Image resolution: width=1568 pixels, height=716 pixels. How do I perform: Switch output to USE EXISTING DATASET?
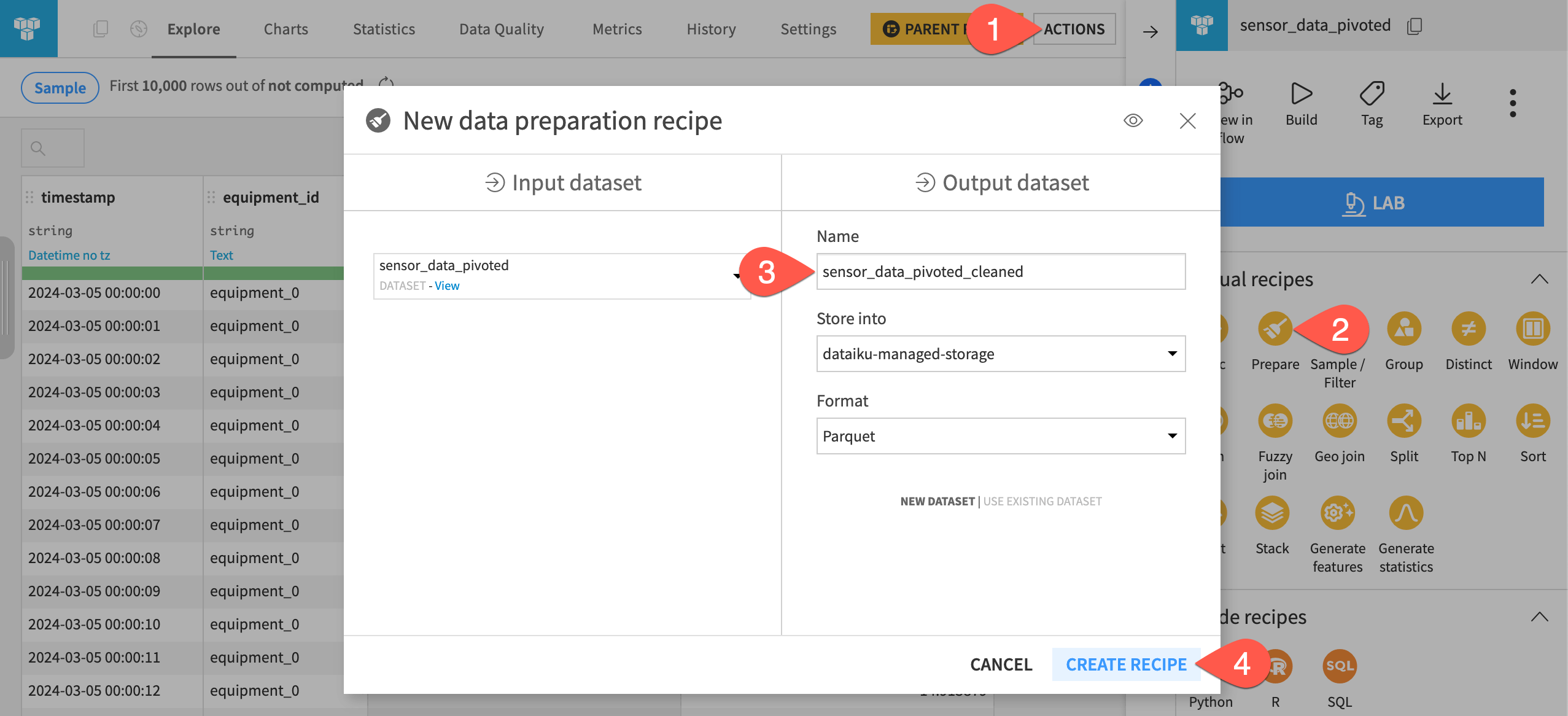(x=1042, y=501)
